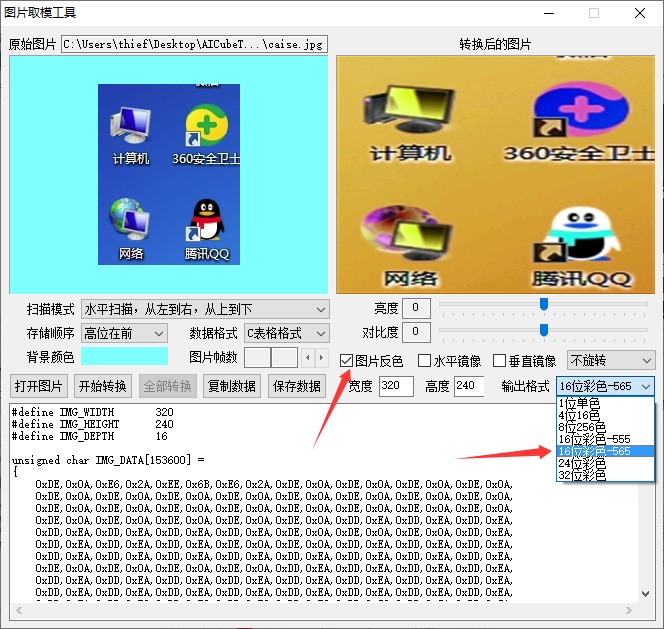Click the #define IMG_HEIGHT 240 line

[93, 424]
